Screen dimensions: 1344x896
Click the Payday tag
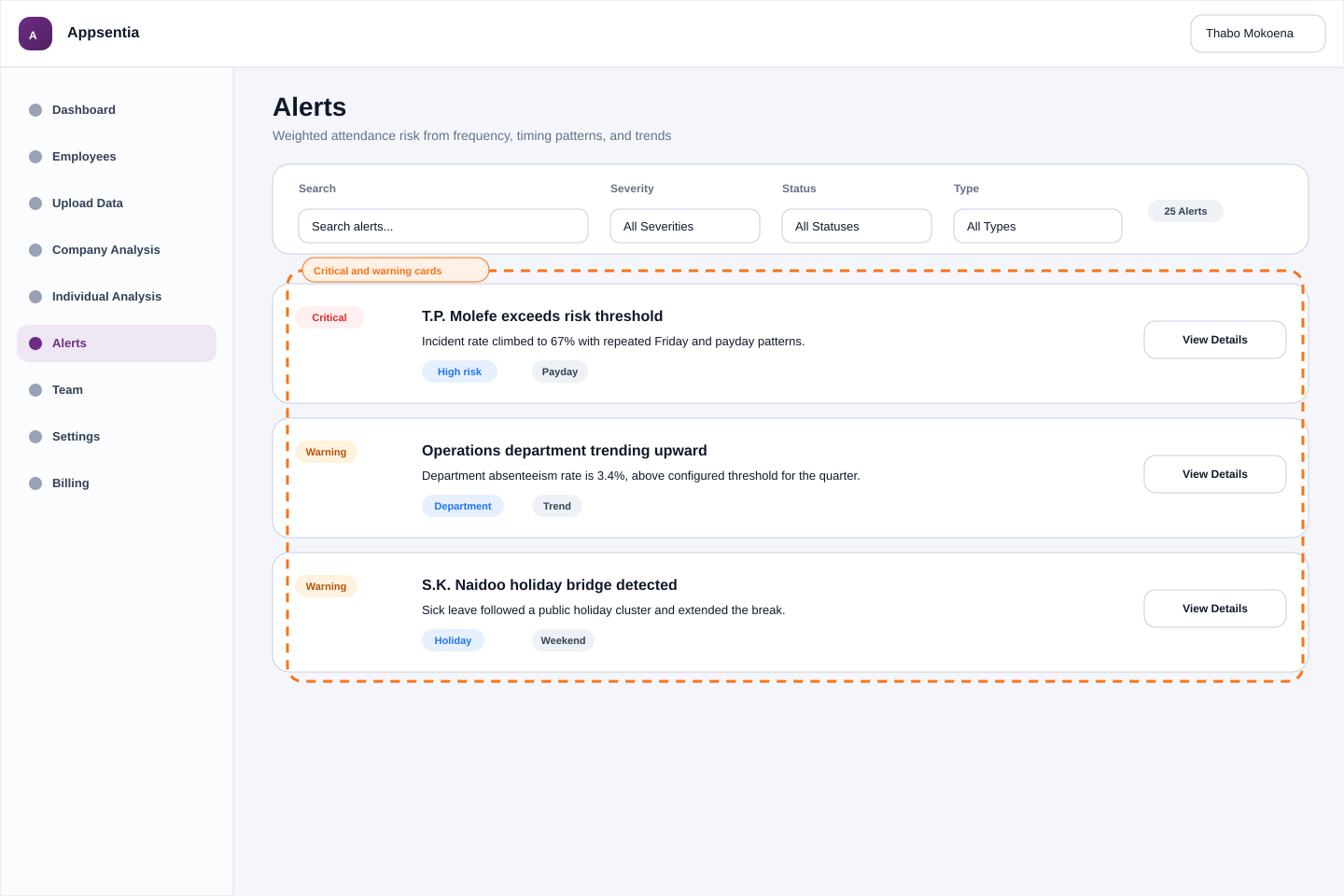click(x=560, y=371)
